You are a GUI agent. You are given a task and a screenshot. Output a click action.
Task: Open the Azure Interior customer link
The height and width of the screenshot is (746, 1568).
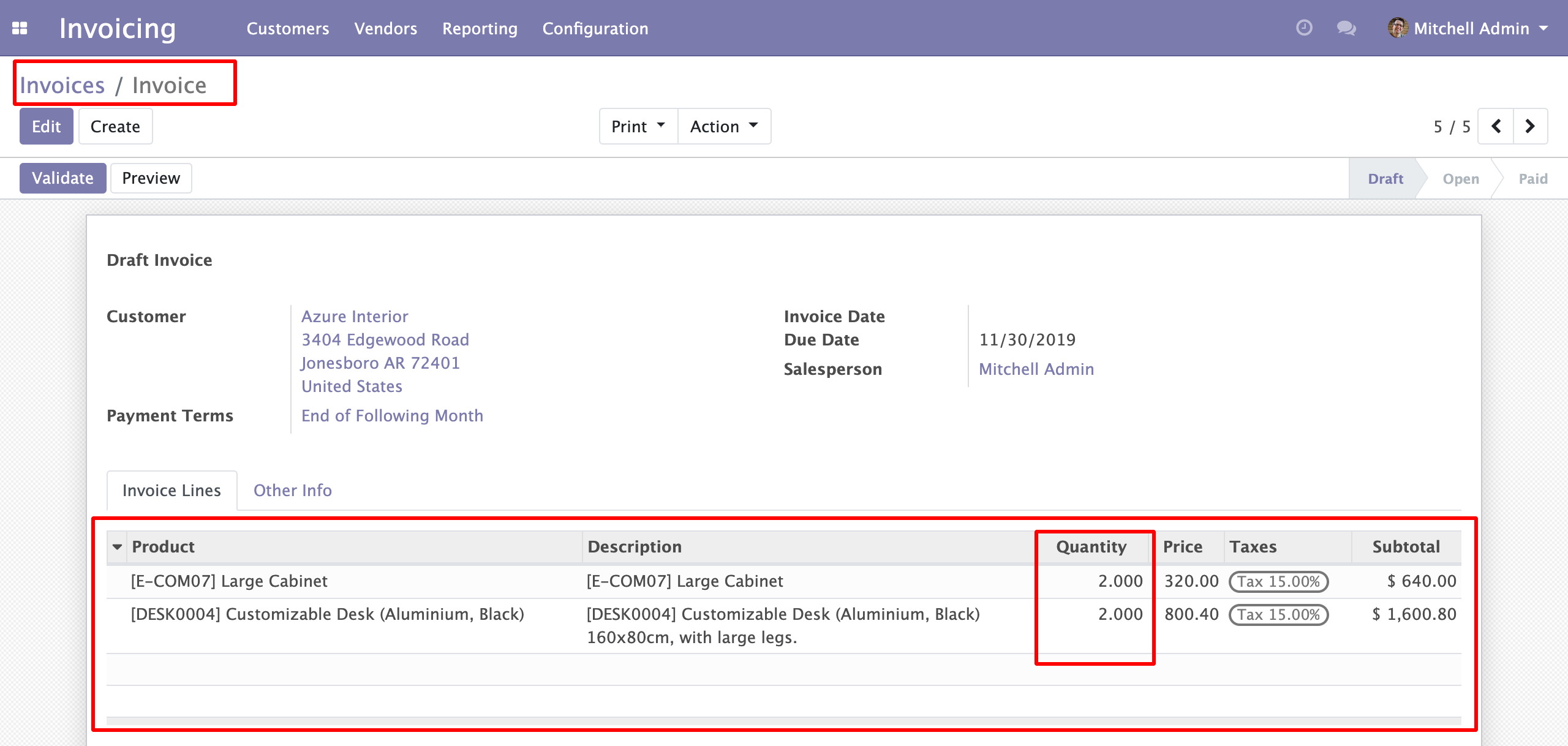point(354,317)
